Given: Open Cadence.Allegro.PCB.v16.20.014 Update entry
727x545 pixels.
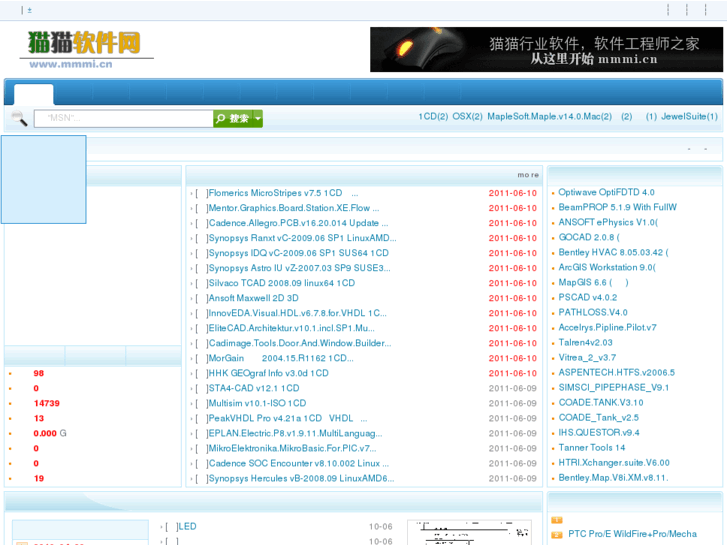Looking at the screenshot, I should (x=298, y=223).
